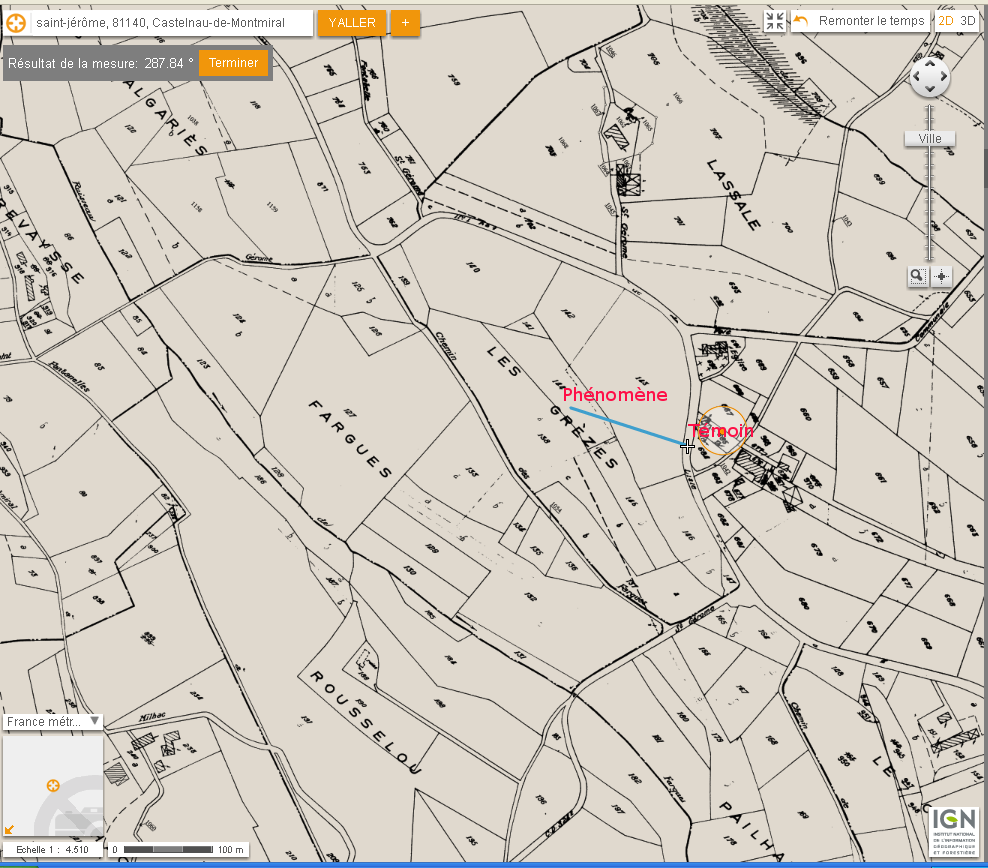Click the overview minimap thumbnail
The width and height of the screenshot is (988, 868).
[53, 785]
